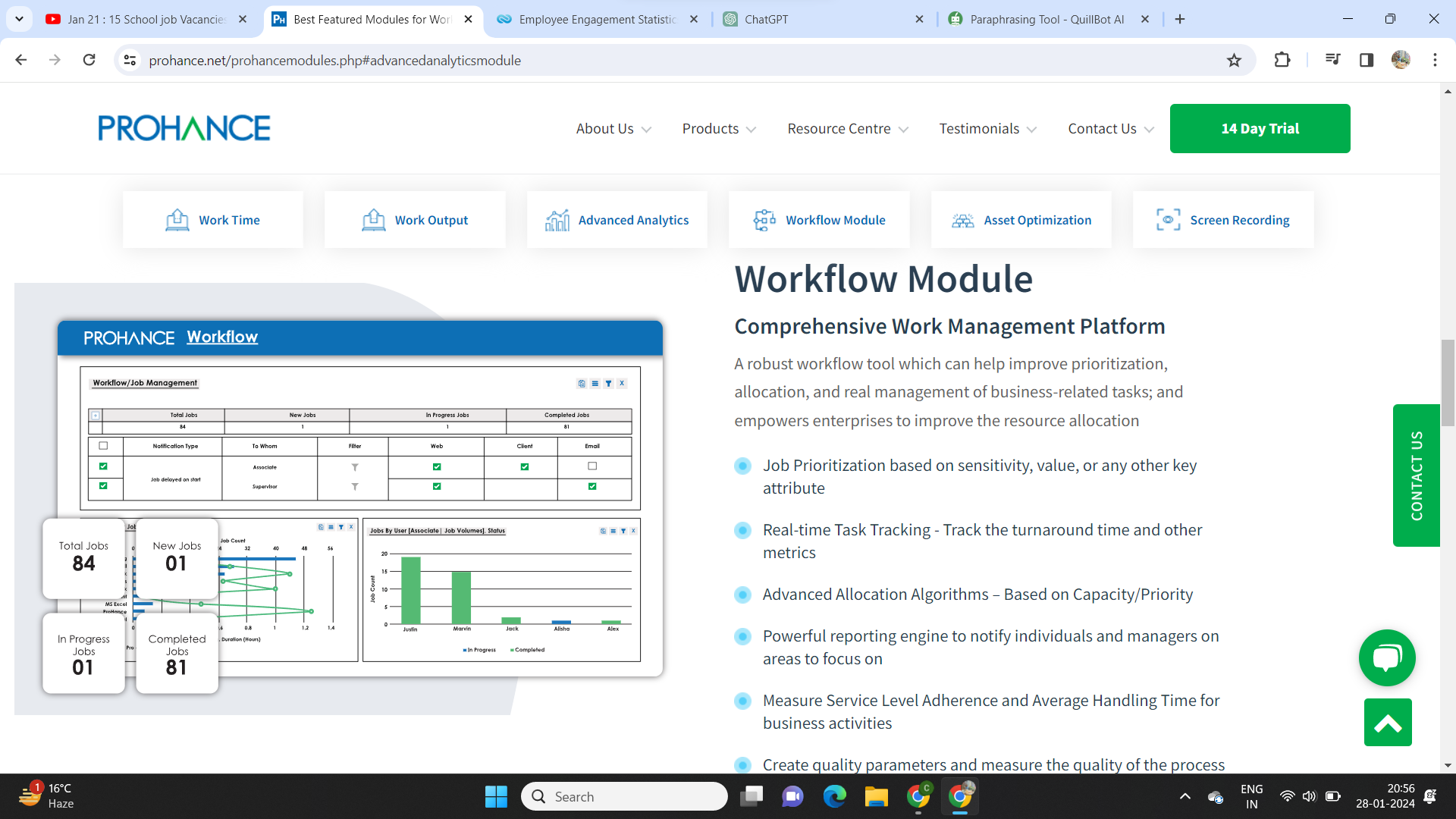This screenshot has height=819, width=1456.
Task: View site information icon in address bar
Action: coord(130,60)
